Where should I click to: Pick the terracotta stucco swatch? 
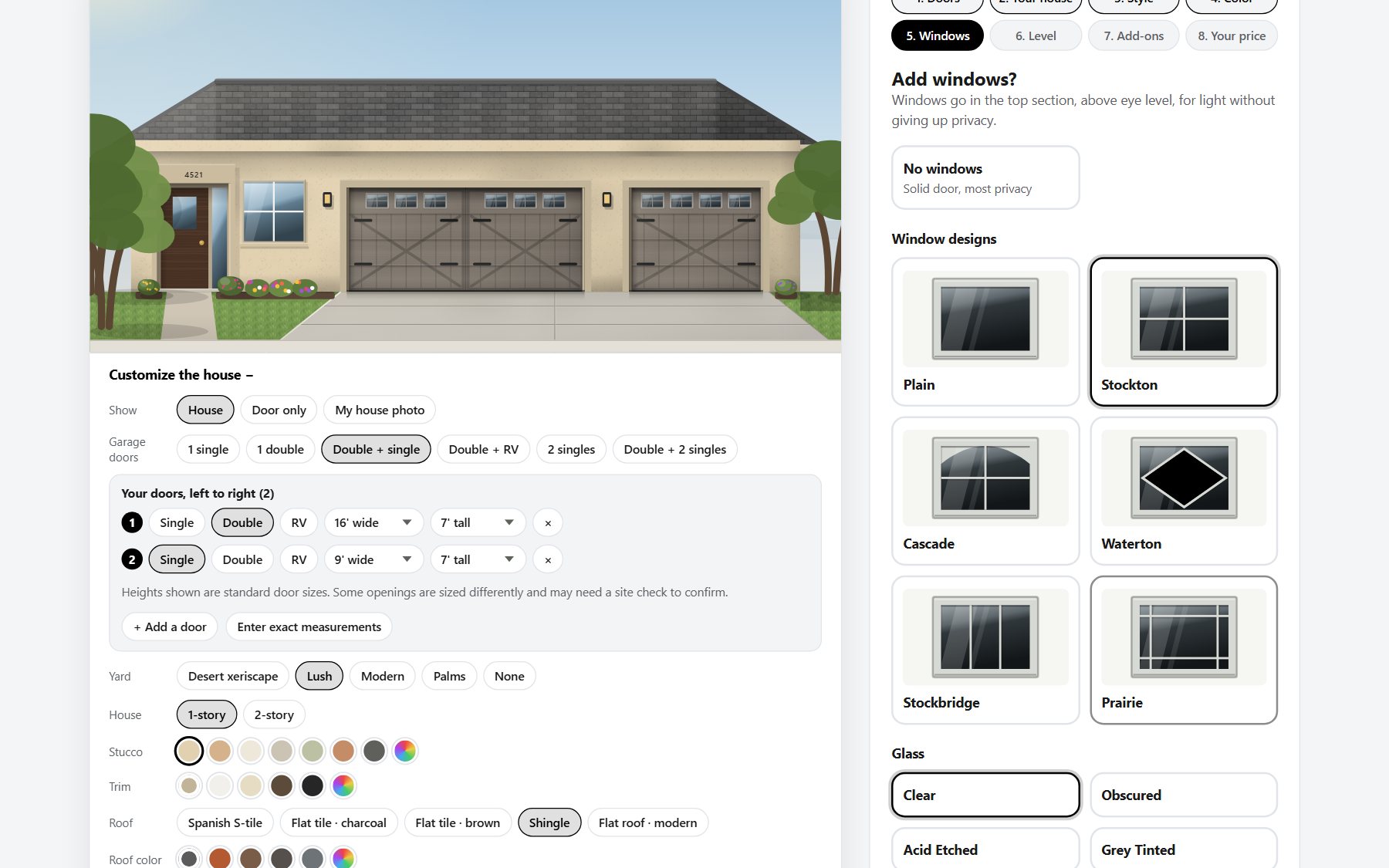[343, 751]
